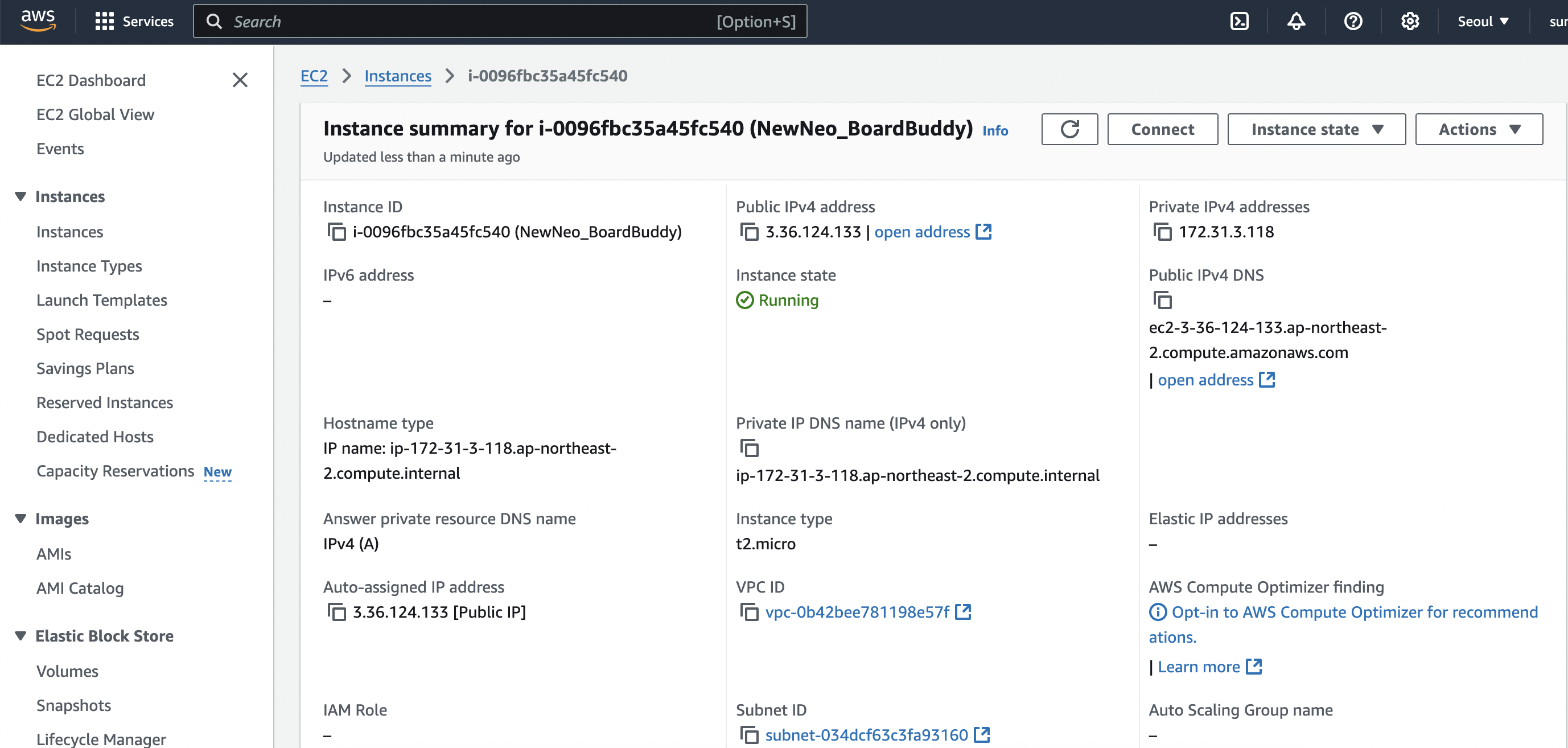Viewport: 1568px width, 748px height.
Task: Click the help question mark icon
Action: click(1352, 21)
